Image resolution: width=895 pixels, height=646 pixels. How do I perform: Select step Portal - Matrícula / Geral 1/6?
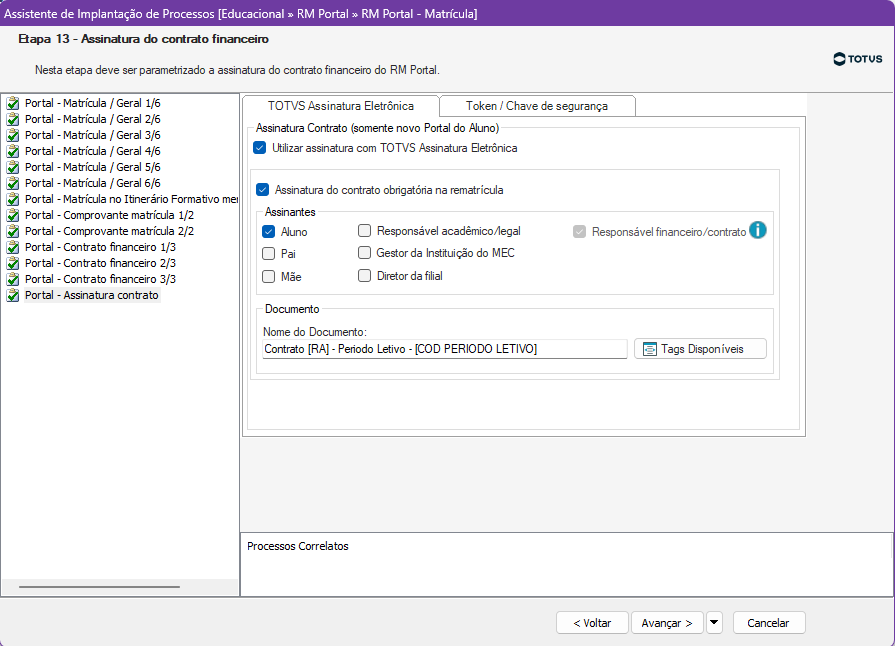coord(92,103)
